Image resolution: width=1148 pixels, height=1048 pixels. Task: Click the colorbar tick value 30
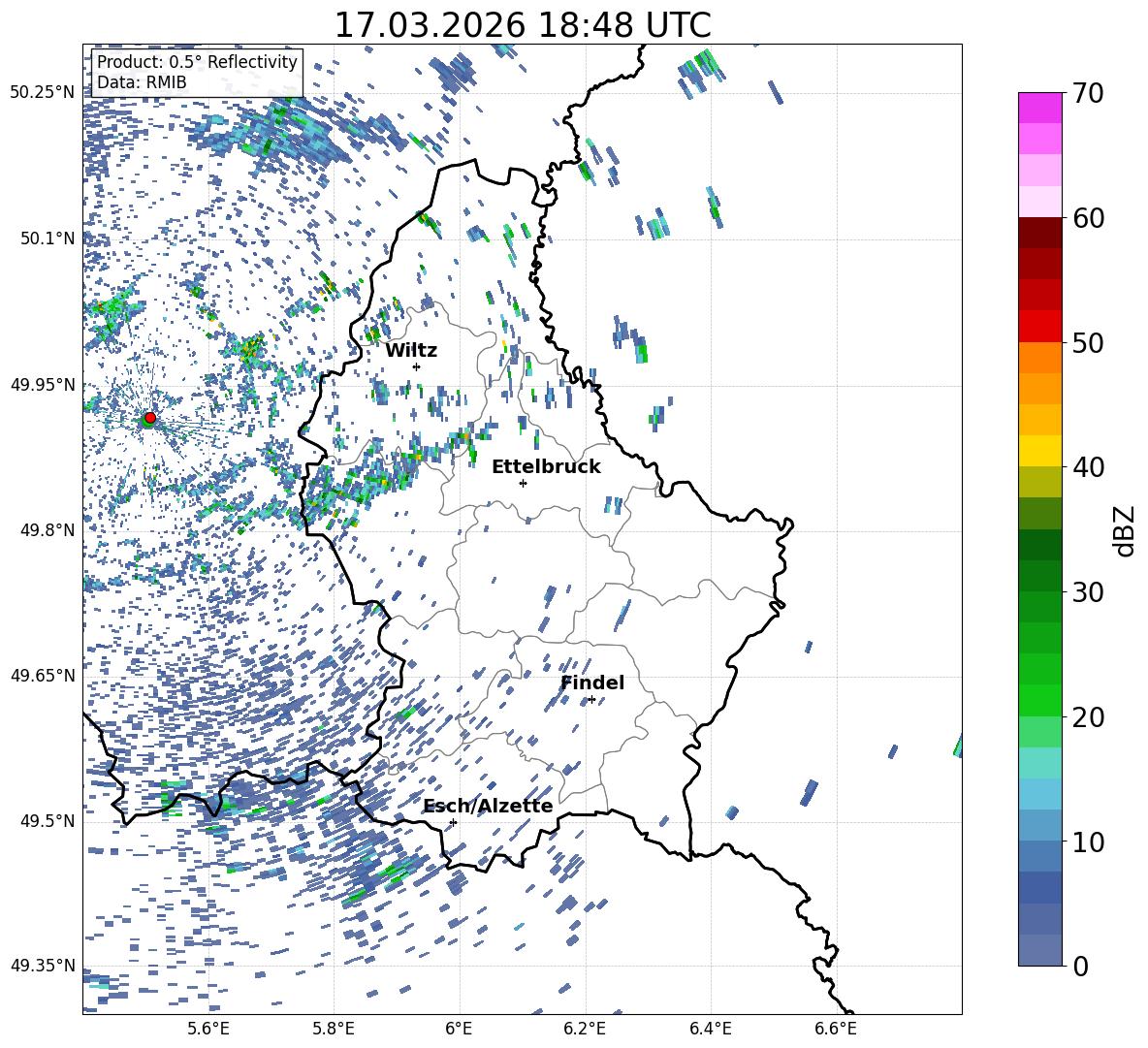(x=1088, y=592)
